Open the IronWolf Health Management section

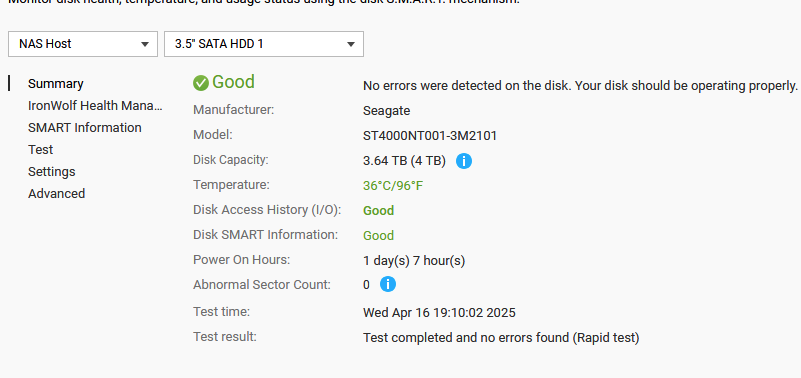coord(95,106)
